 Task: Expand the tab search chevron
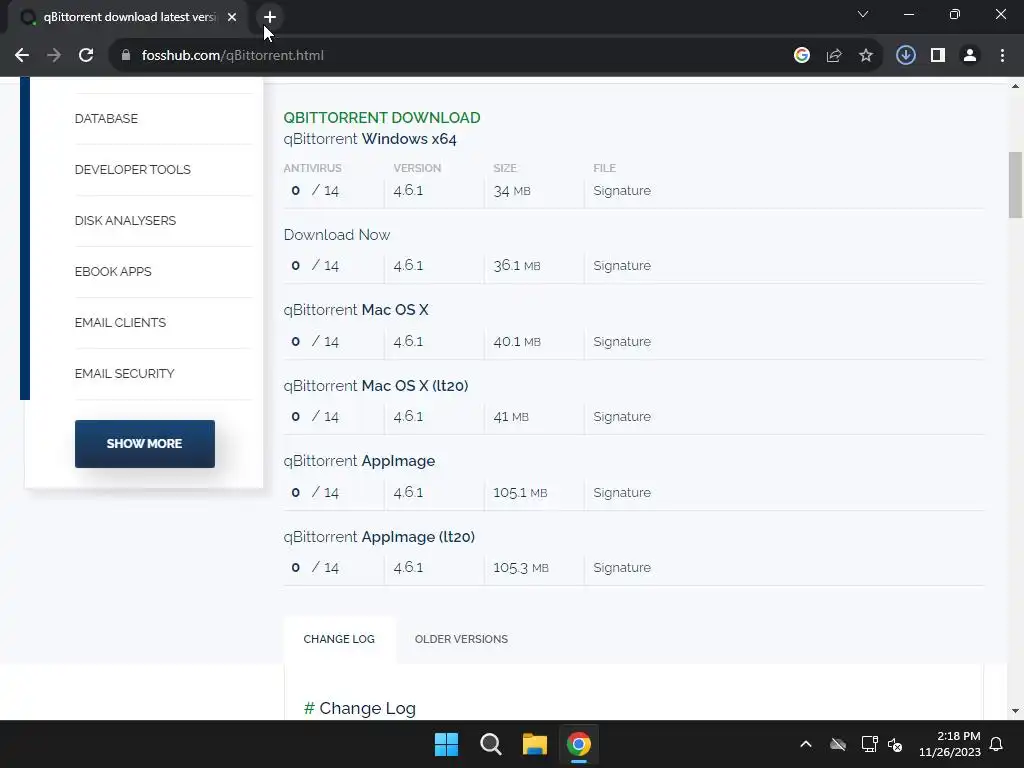click(x=863, y=14)
